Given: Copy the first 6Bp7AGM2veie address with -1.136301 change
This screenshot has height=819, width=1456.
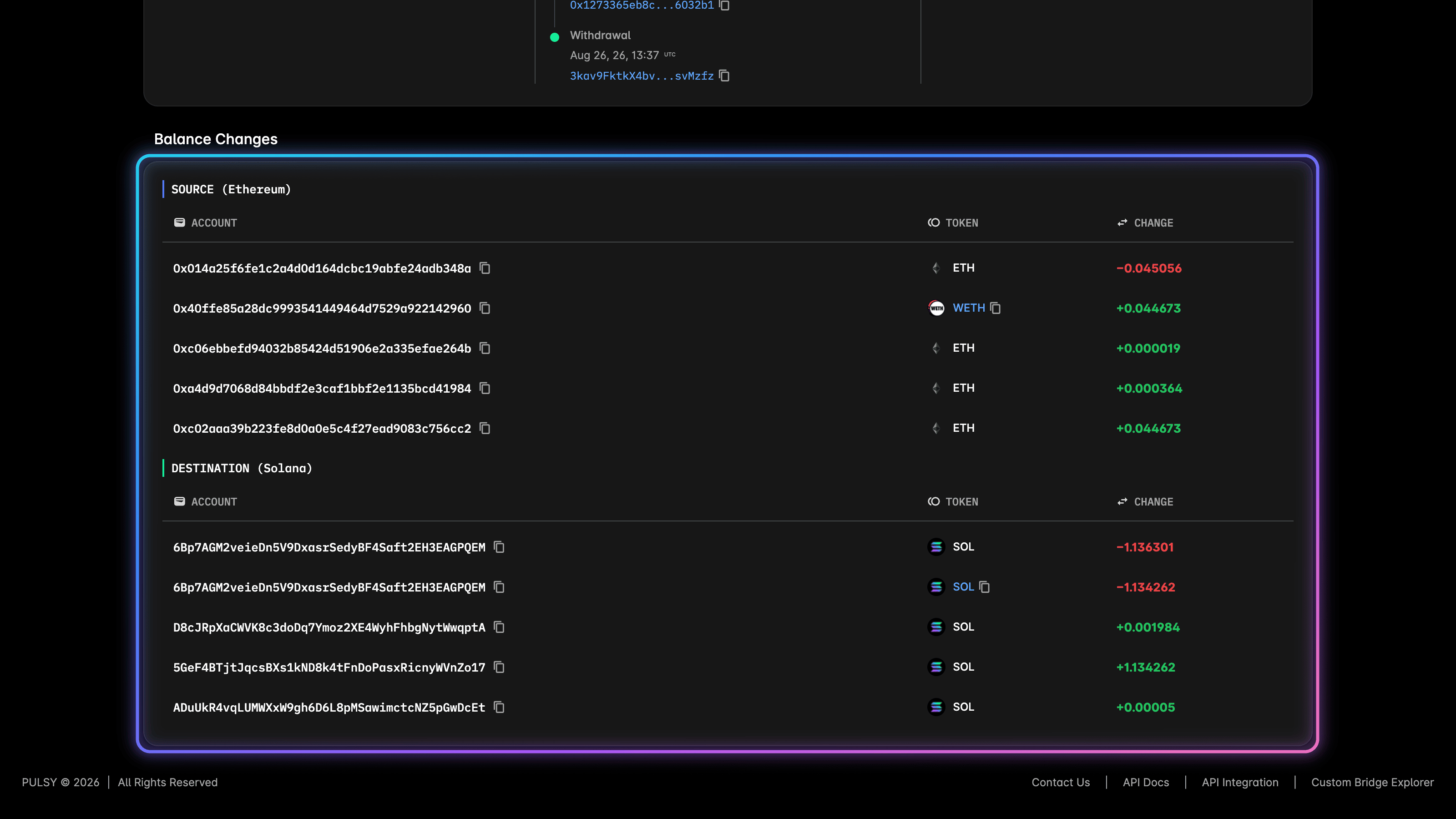Looking at the screenshot, I should [499, 547].
